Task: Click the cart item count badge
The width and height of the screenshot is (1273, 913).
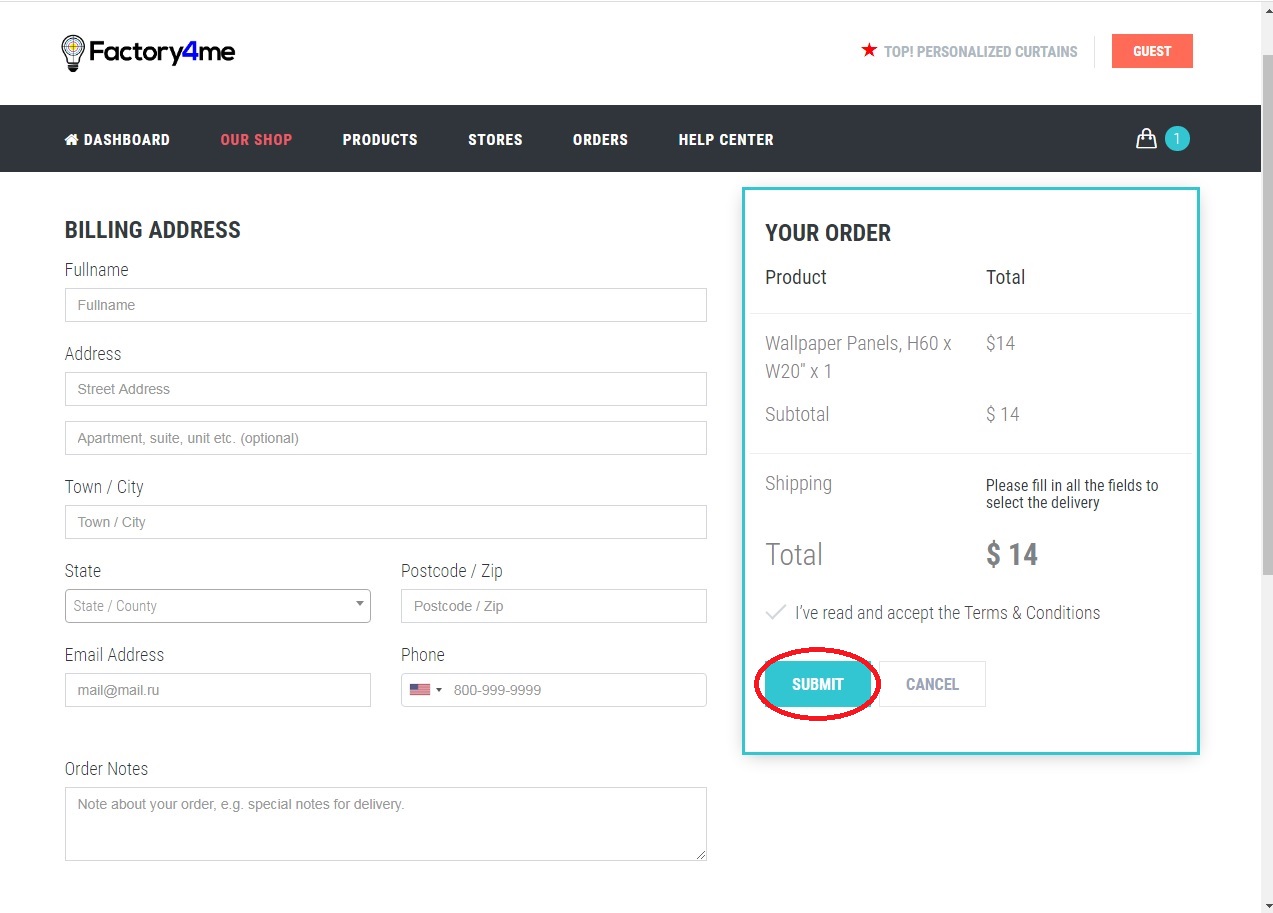Action: (x=1177, y=139)
